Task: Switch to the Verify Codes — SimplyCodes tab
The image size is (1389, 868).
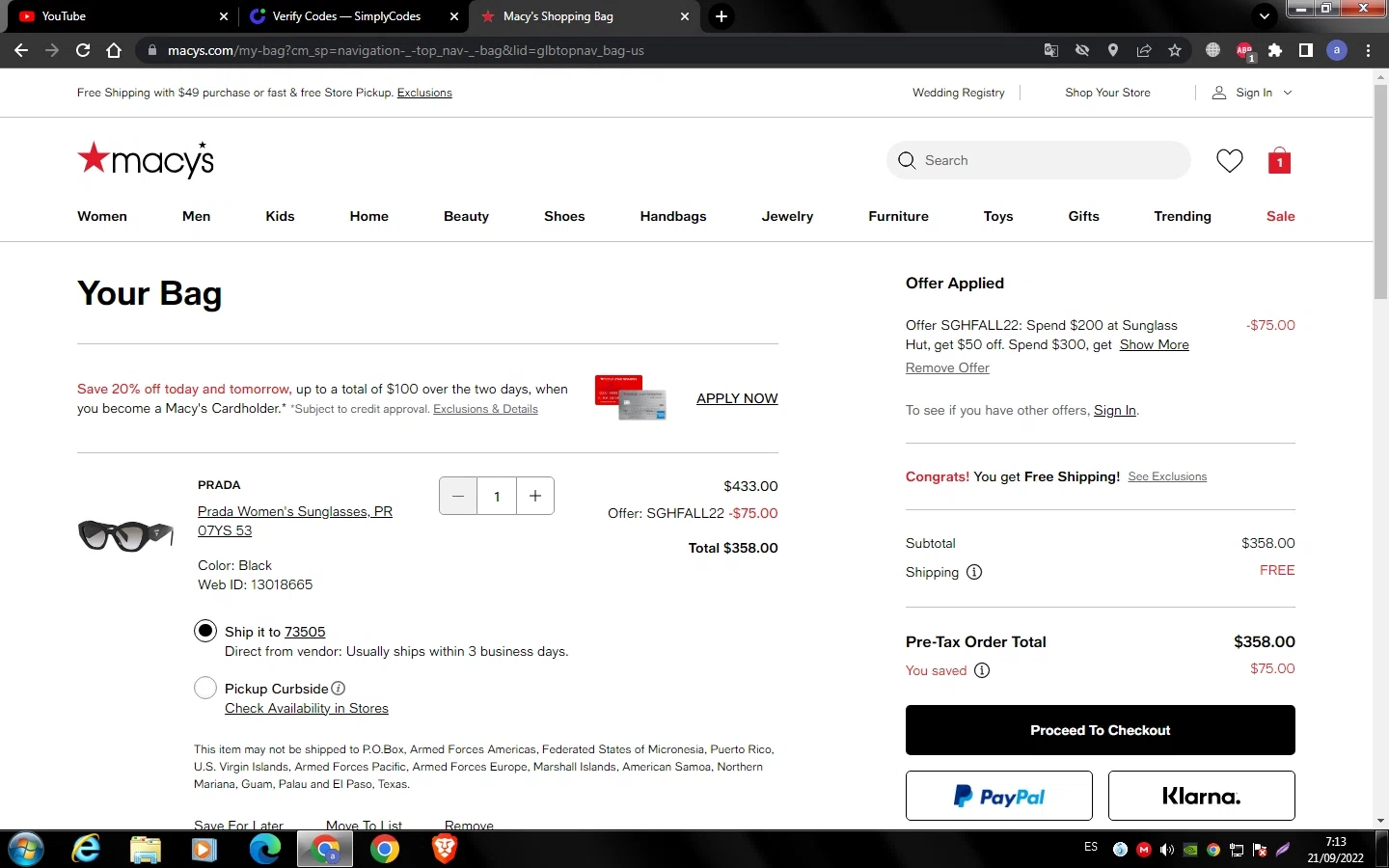Action: 354,16
